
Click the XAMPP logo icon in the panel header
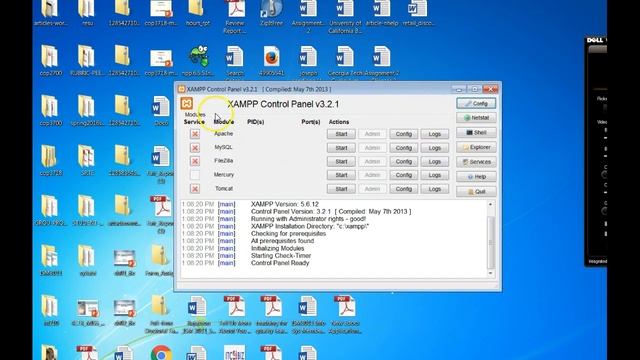coord(187,103)
